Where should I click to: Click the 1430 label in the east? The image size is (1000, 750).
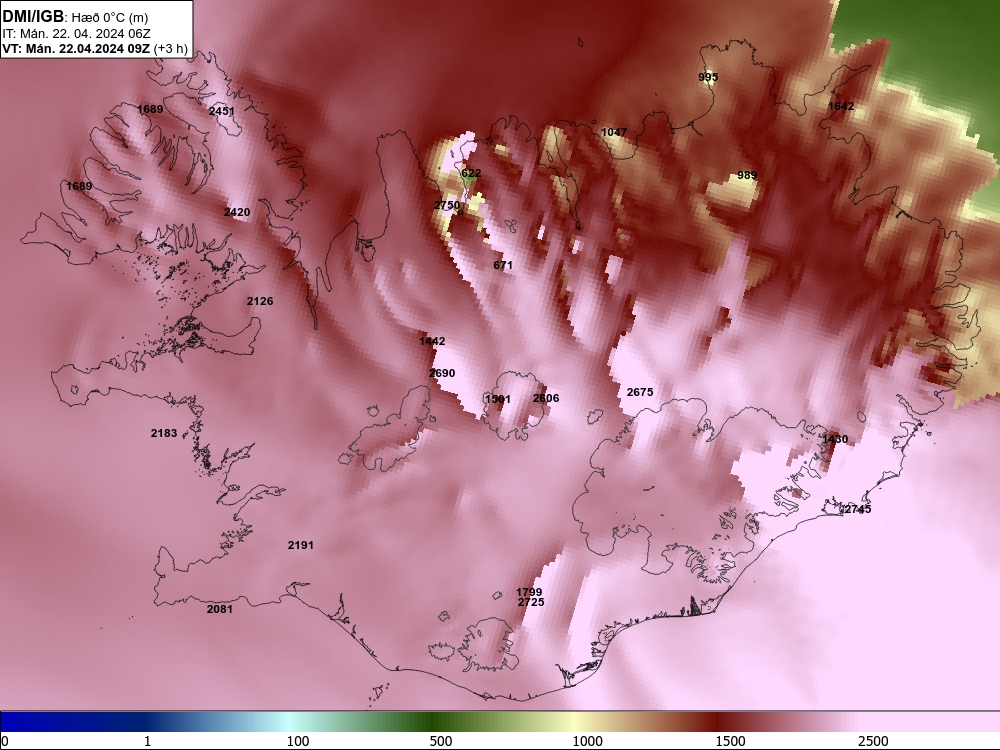point(835,439)
